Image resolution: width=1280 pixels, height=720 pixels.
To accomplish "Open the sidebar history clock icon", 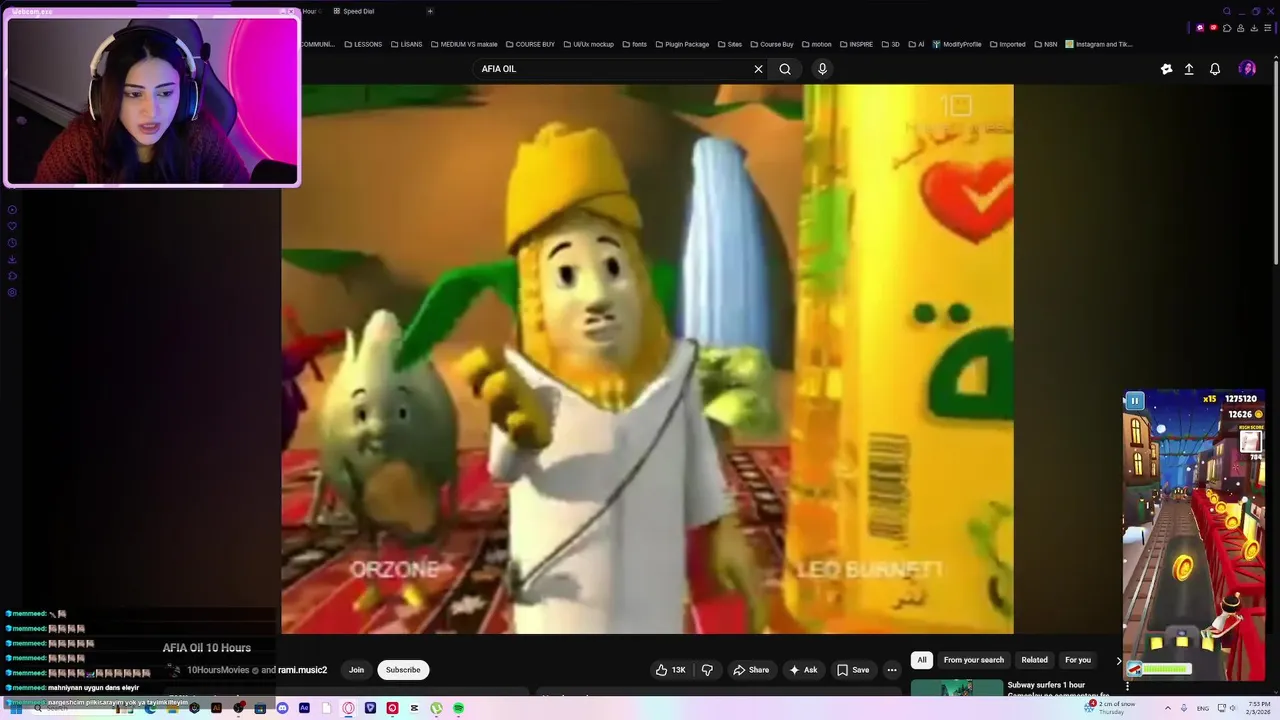I will click(x=12, y=242).
